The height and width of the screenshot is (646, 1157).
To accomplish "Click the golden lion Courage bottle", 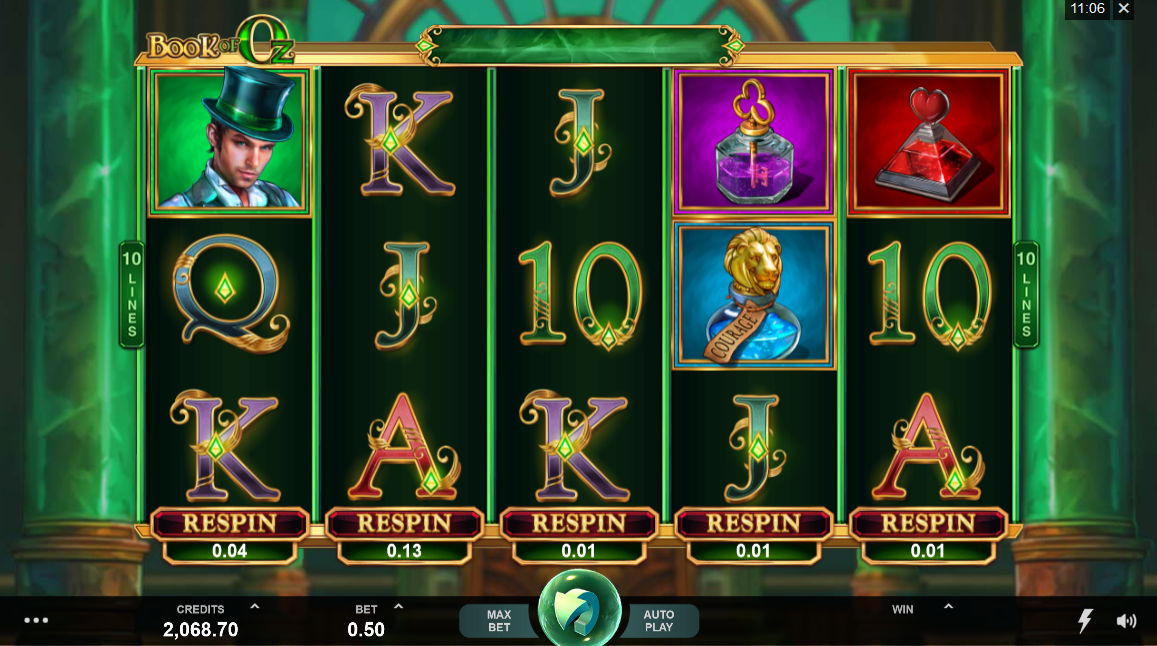I will tap(753, 295).
